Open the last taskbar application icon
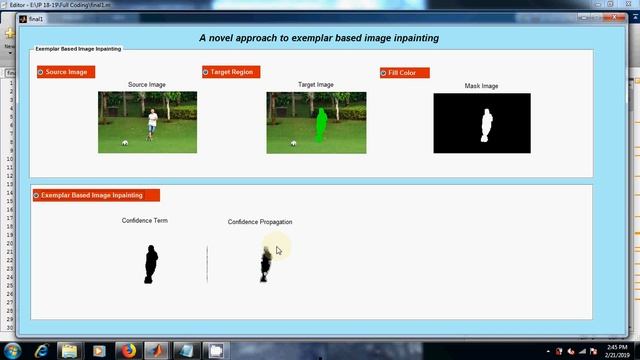Image resolution: width=640 pixels, height=360 pixels. pos(216,351)
